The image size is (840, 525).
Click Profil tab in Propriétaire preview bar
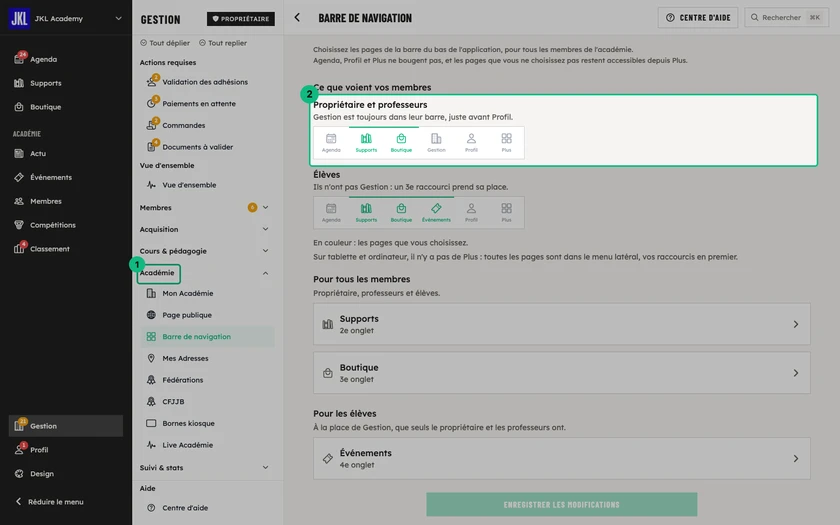(x=471, y=143)
